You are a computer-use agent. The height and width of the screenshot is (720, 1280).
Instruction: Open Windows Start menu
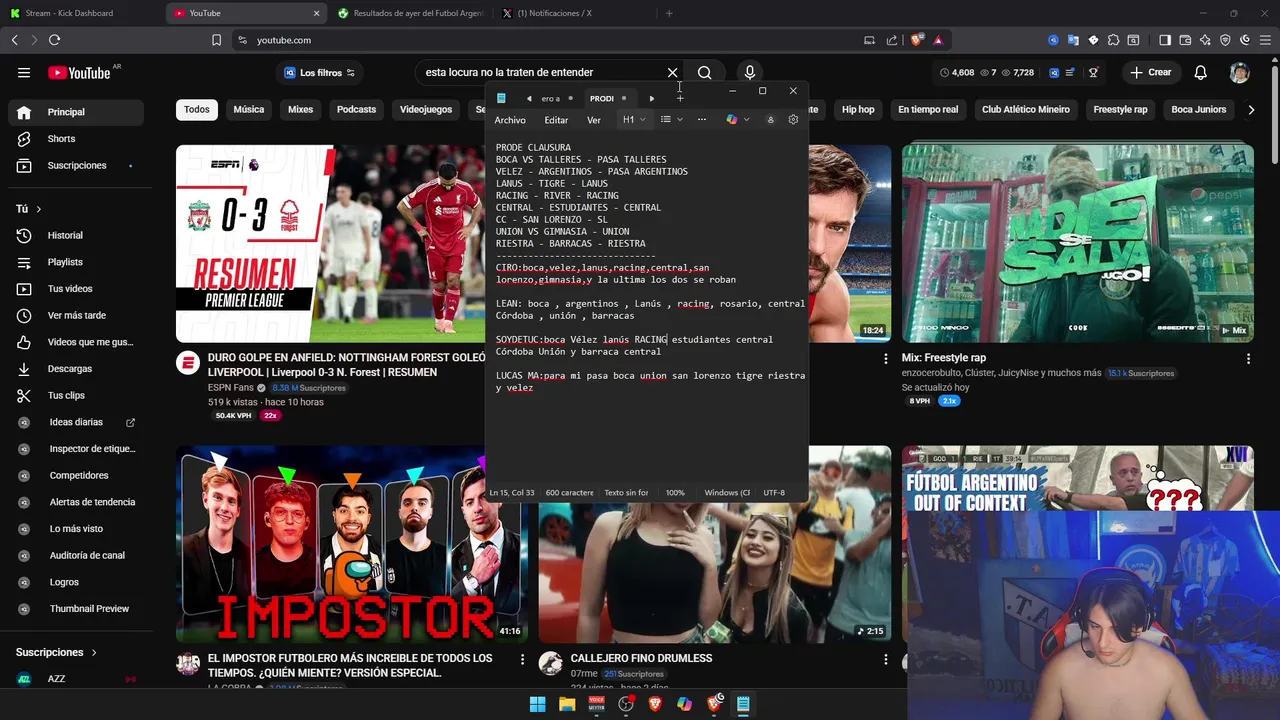(537, 704)
